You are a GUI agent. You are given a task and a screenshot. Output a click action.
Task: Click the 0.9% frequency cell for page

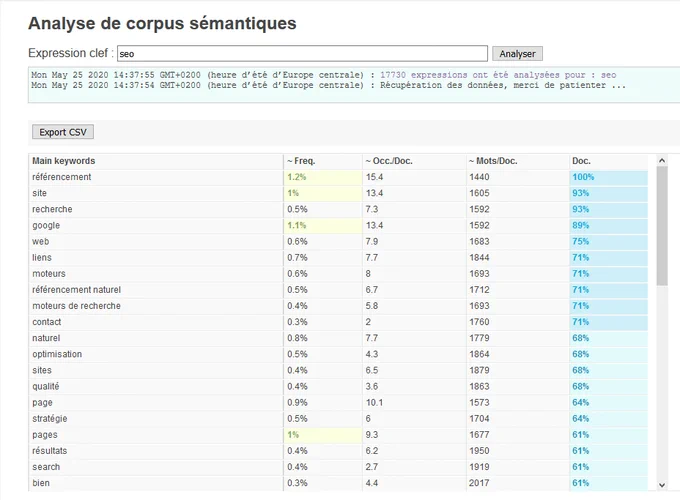[x=323, y=402]
